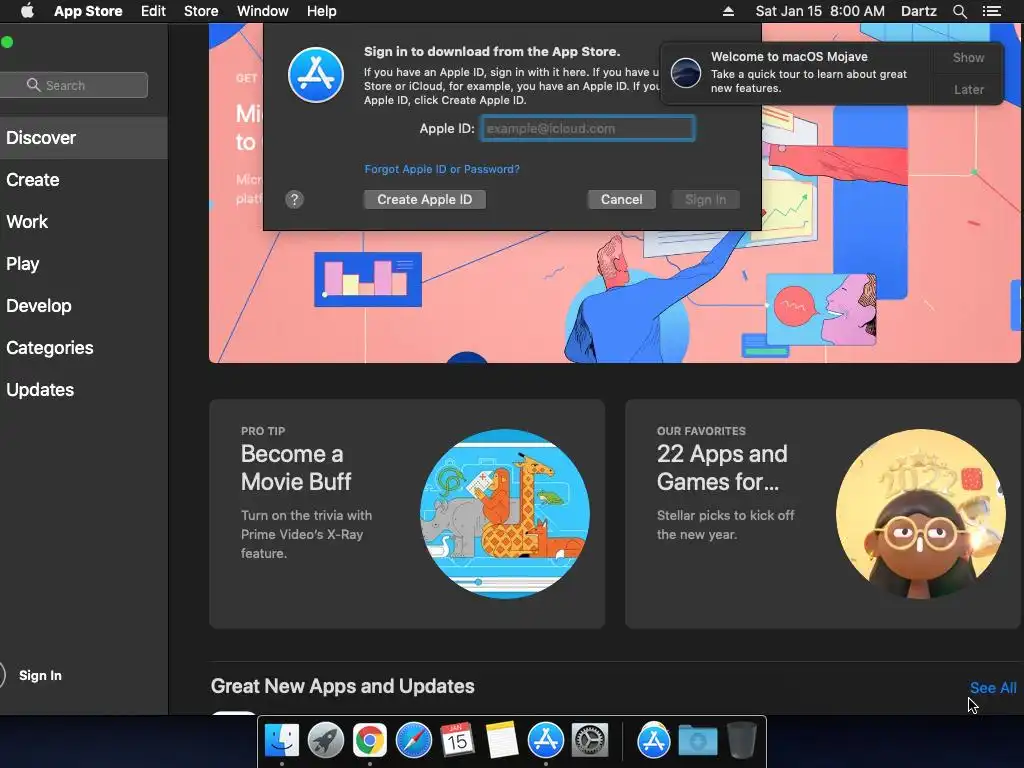Focus the Apple ID text field
This screenshot has height=768, width=1024.
coord(588,129)
